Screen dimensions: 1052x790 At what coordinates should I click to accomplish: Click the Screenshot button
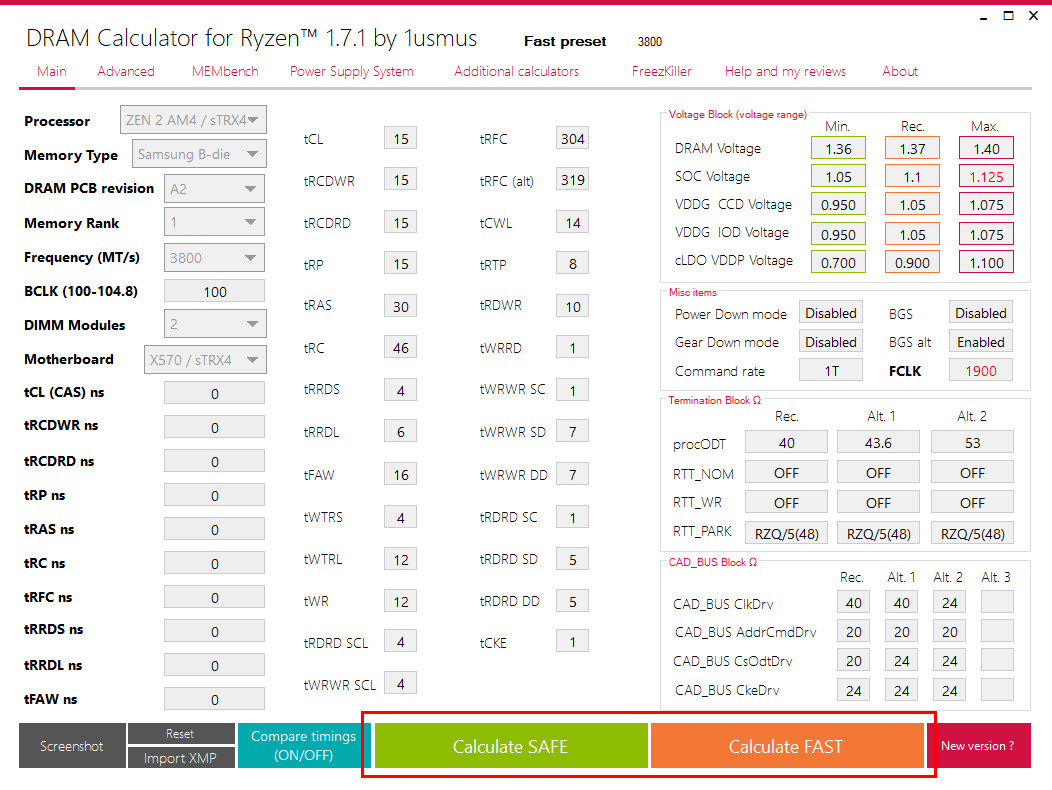tap(72, 746)
